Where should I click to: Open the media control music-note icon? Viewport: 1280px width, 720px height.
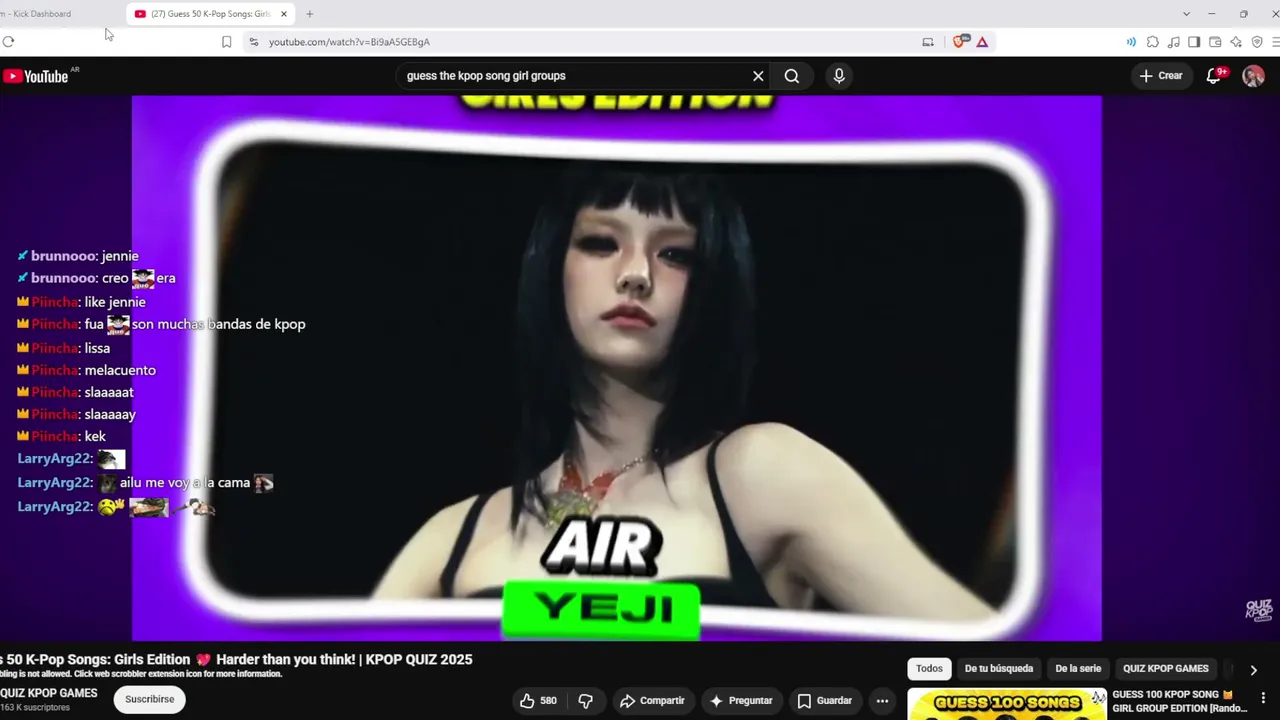point(1173,42)
